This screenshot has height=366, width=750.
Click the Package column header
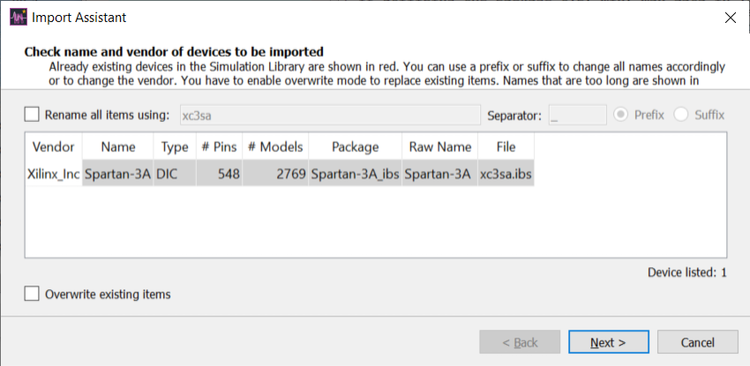355,147
